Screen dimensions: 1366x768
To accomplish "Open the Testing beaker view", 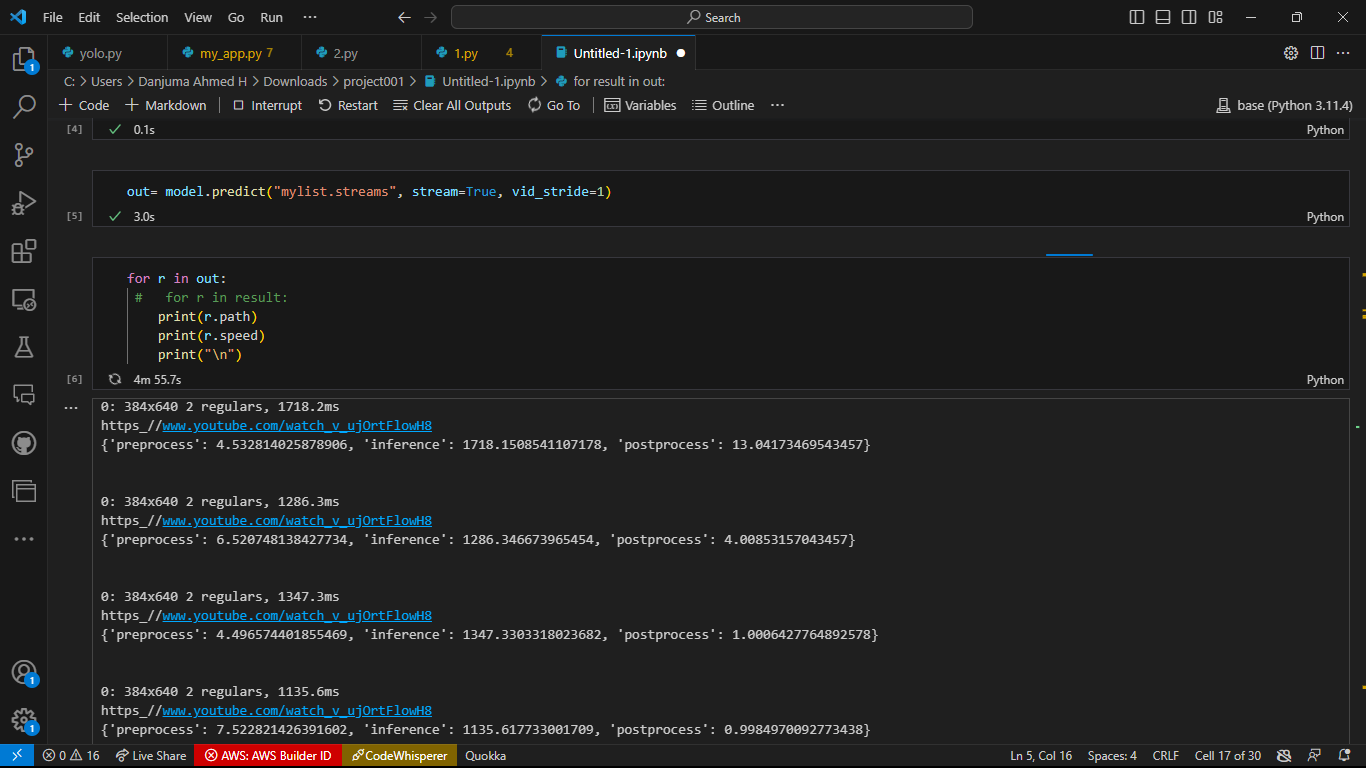I will (24, 347).
